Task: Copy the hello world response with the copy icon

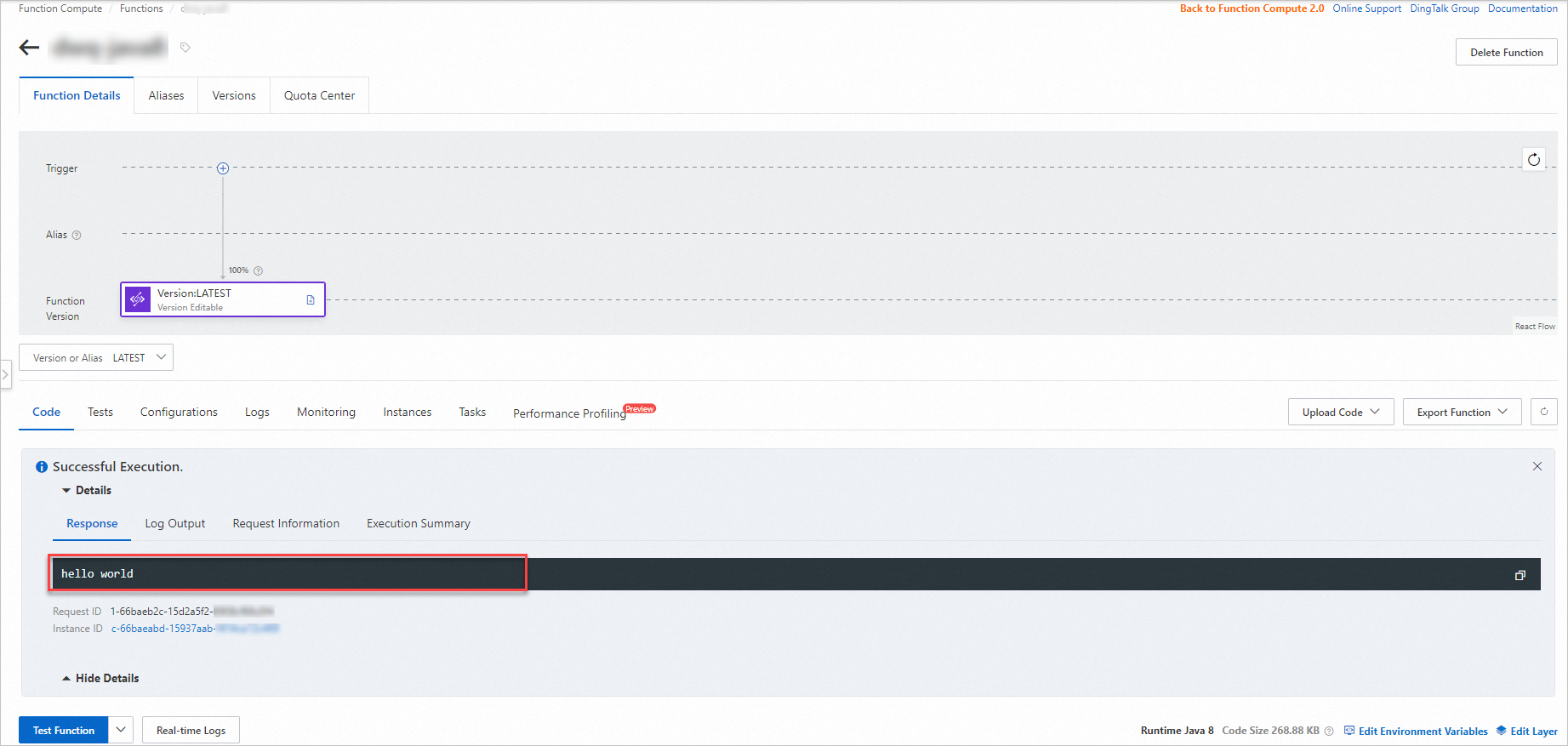Action: click(x=1520, y=575)
